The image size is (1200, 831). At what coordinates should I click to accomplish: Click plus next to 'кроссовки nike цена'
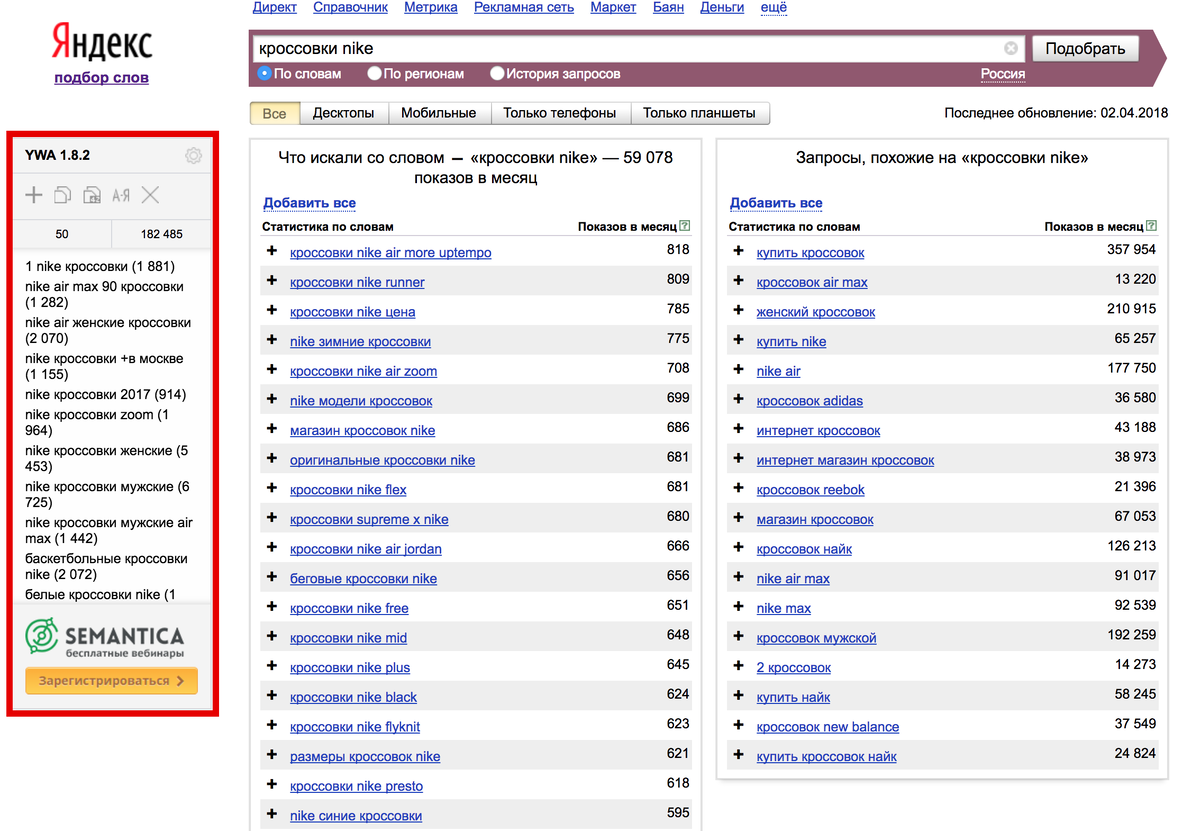271,310
